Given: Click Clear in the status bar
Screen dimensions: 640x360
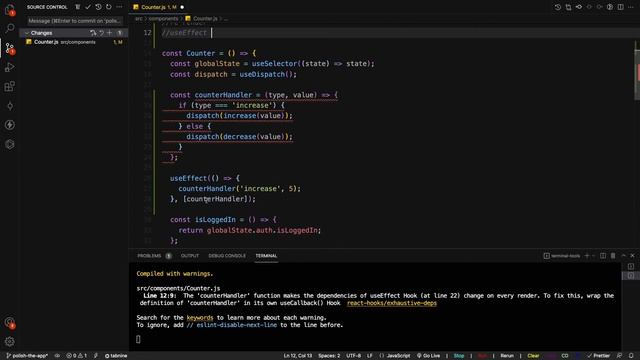Looking at the screenshot, I should (x=533, y=356).
